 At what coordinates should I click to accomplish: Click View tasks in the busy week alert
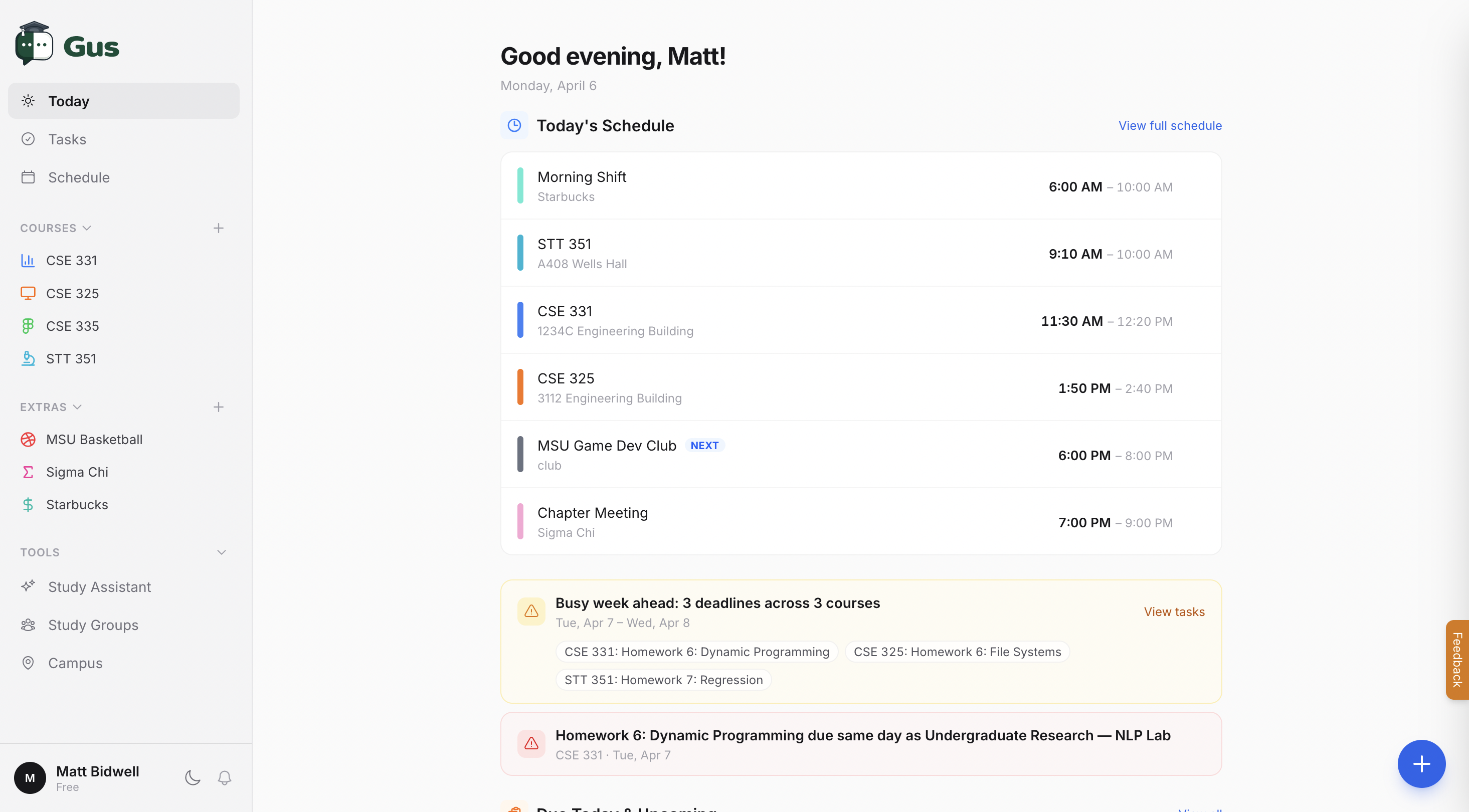[x=1174, y=612]
